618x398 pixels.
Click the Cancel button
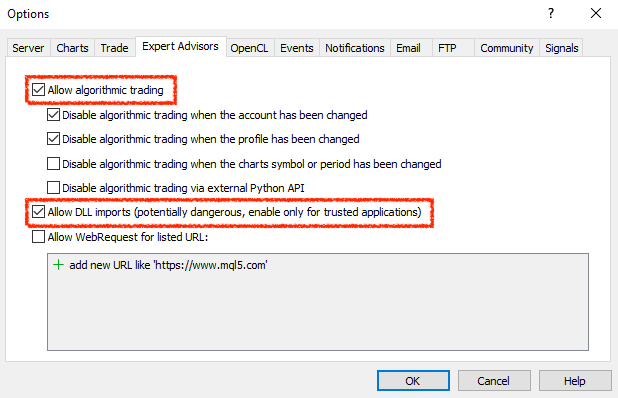494,381
